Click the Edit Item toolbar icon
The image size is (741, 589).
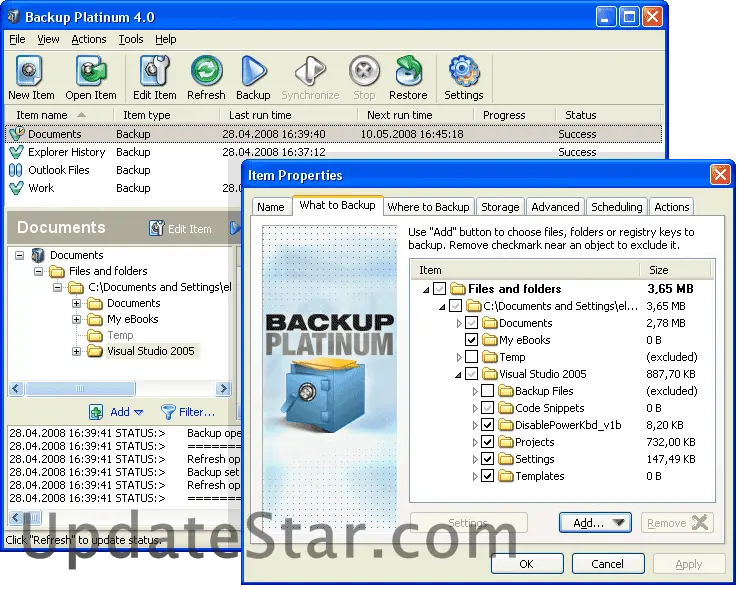click(x=154, y=72)
